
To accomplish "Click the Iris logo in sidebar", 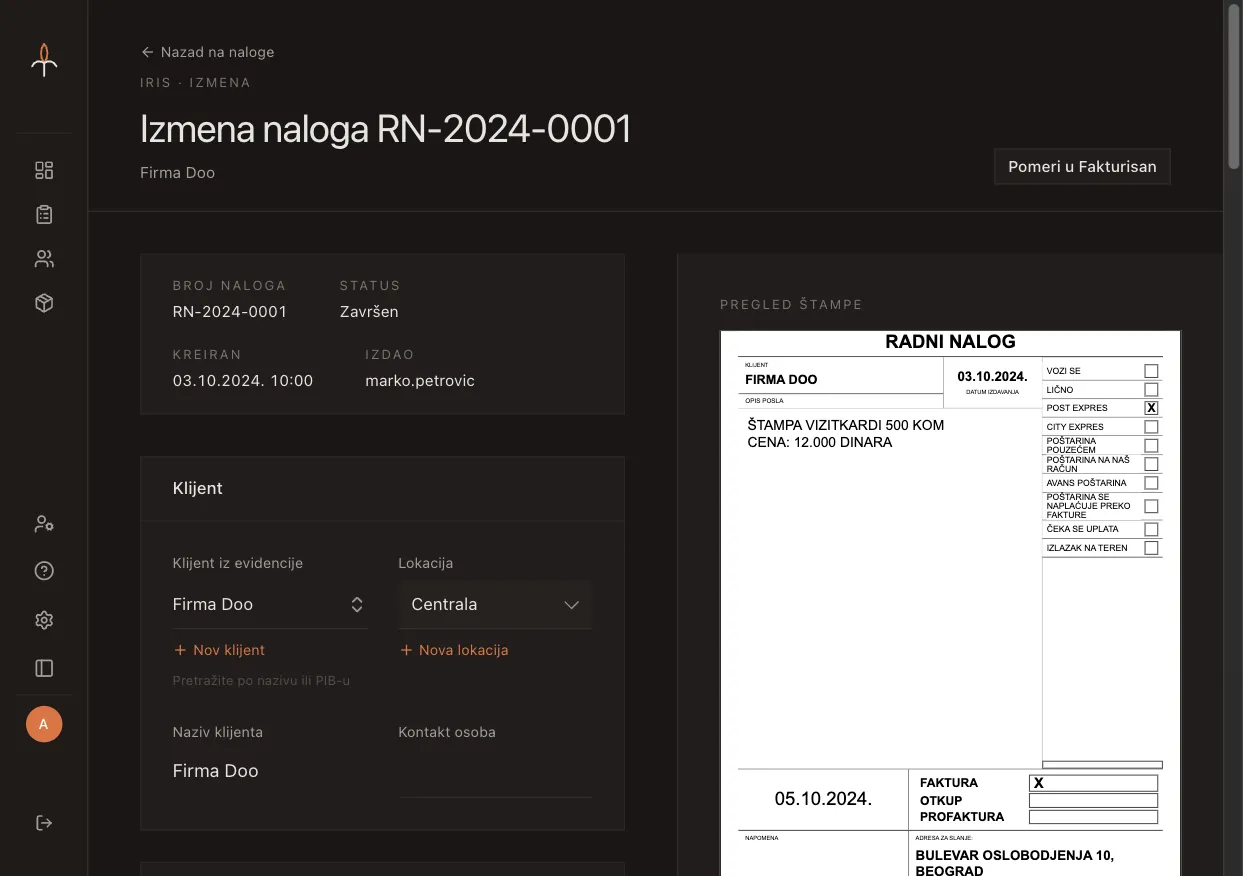I will click(44, 60).
